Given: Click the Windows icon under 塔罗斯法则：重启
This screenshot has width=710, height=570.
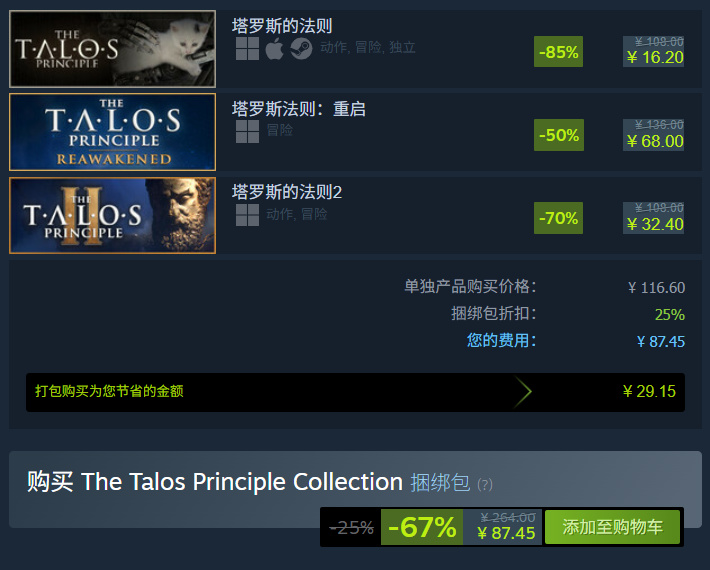Looking at the screenshot, I should coord(247,131).
